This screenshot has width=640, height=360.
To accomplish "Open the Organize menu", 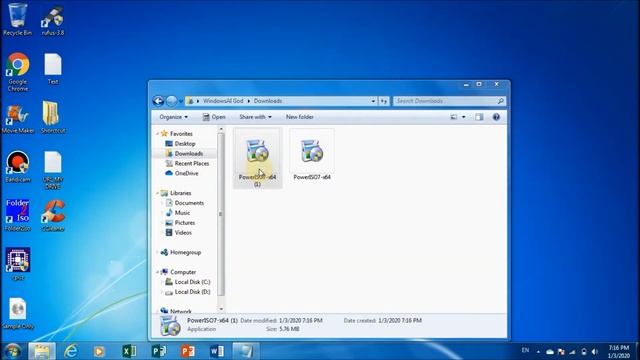I will pyautogui.click(x=173, y=117).
